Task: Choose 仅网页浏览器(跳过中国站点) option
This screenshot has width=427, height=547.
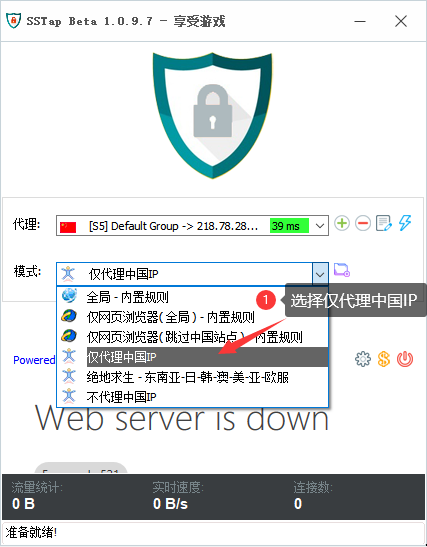Action: click(x=192, y=337)
